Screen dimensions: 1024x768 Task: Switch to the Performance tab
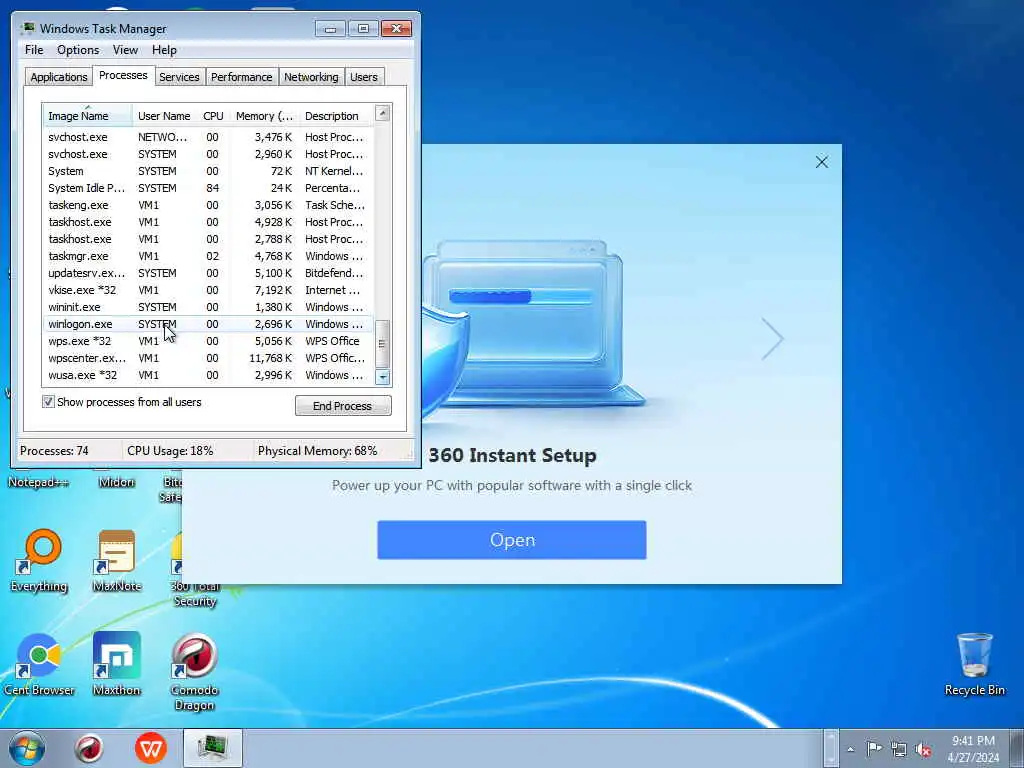point(241,77)
